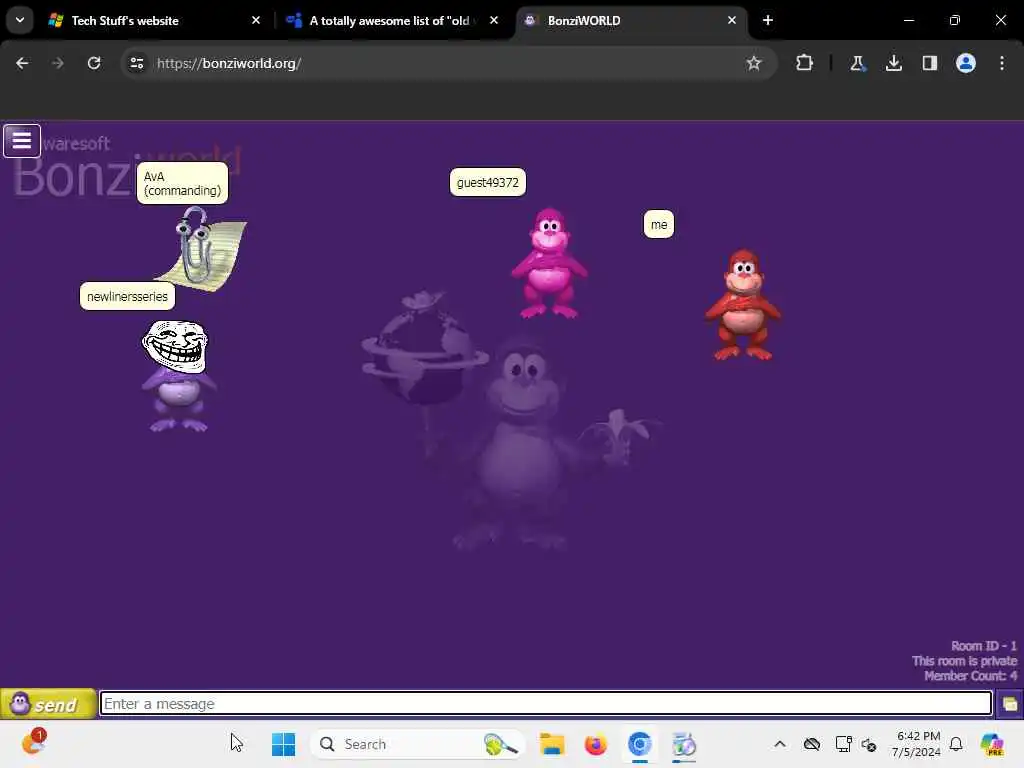Open the app right of Chromium in taskbar

pyautogui.click(x=684, y=744)
